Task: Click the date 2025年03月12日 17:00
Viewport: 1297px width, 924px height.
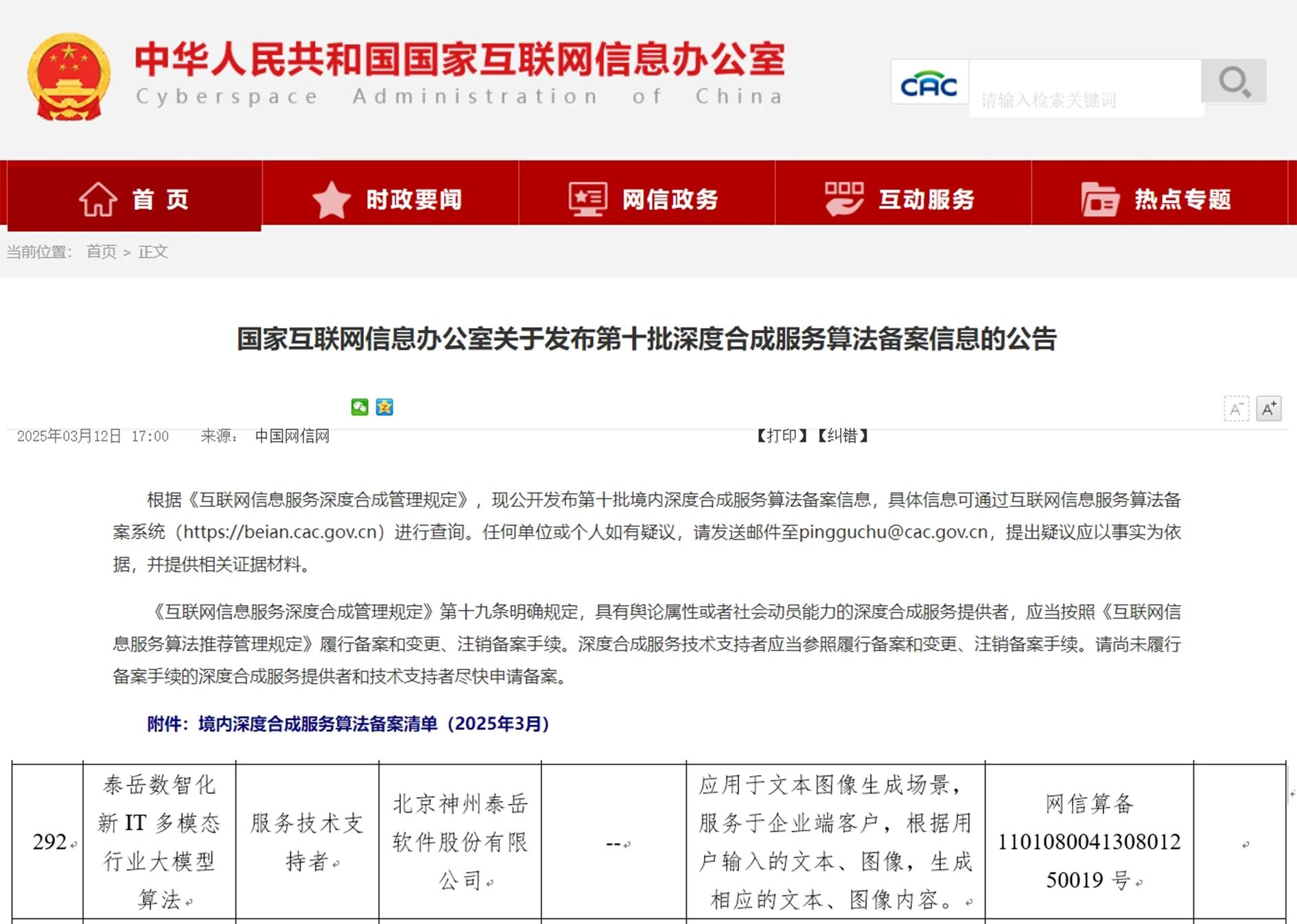Action: click(x=93, y=436)
